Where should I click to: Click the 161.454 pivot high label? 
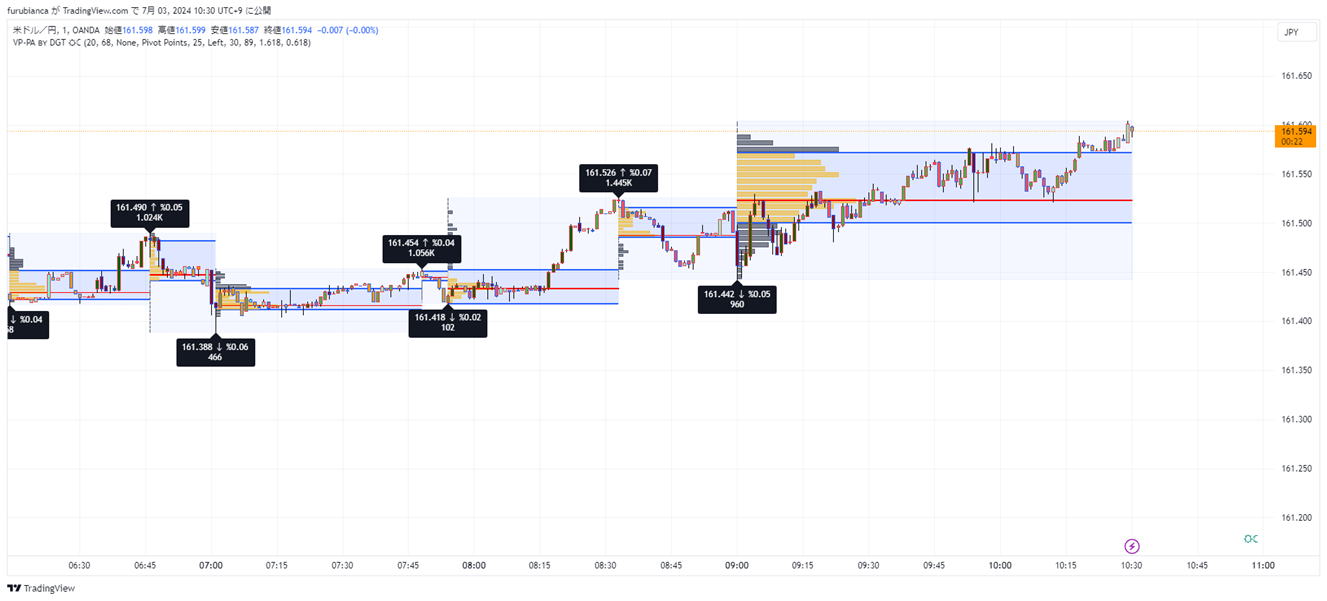point(421,248)
